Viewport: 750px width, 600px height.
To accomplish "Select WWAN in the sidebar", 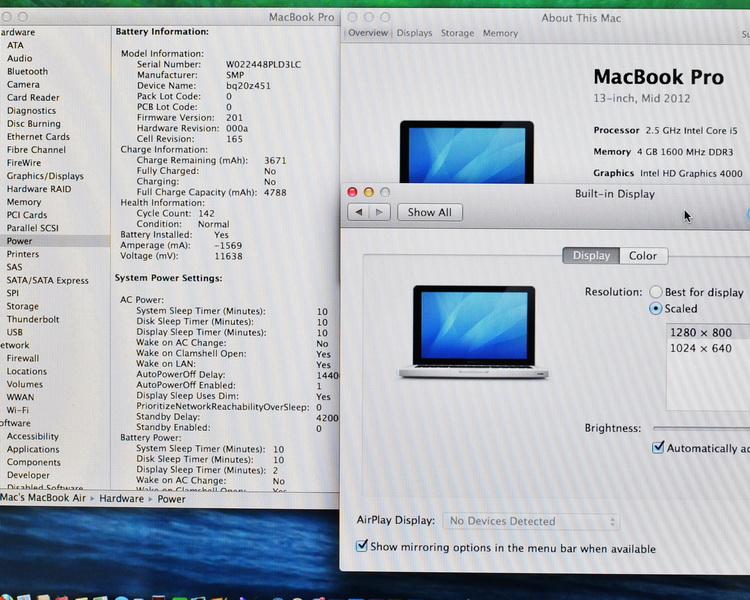I will pos(21,397).
